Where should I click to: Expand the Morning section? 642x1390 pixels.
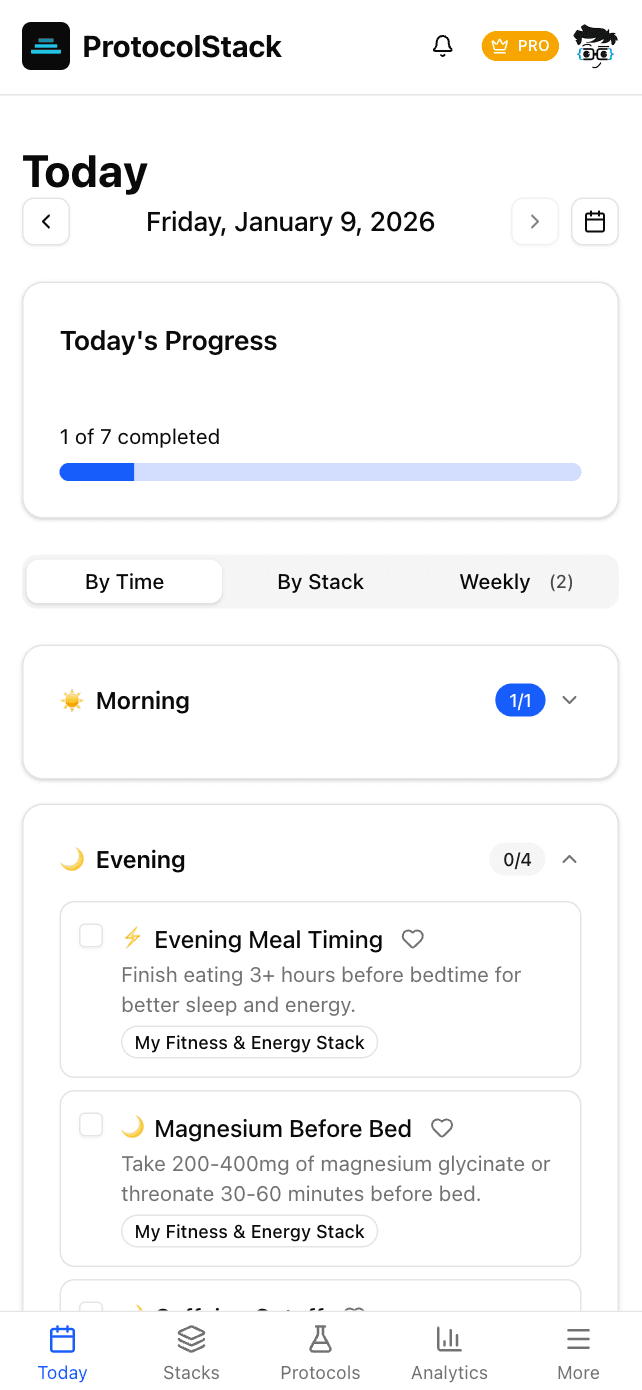569,700
